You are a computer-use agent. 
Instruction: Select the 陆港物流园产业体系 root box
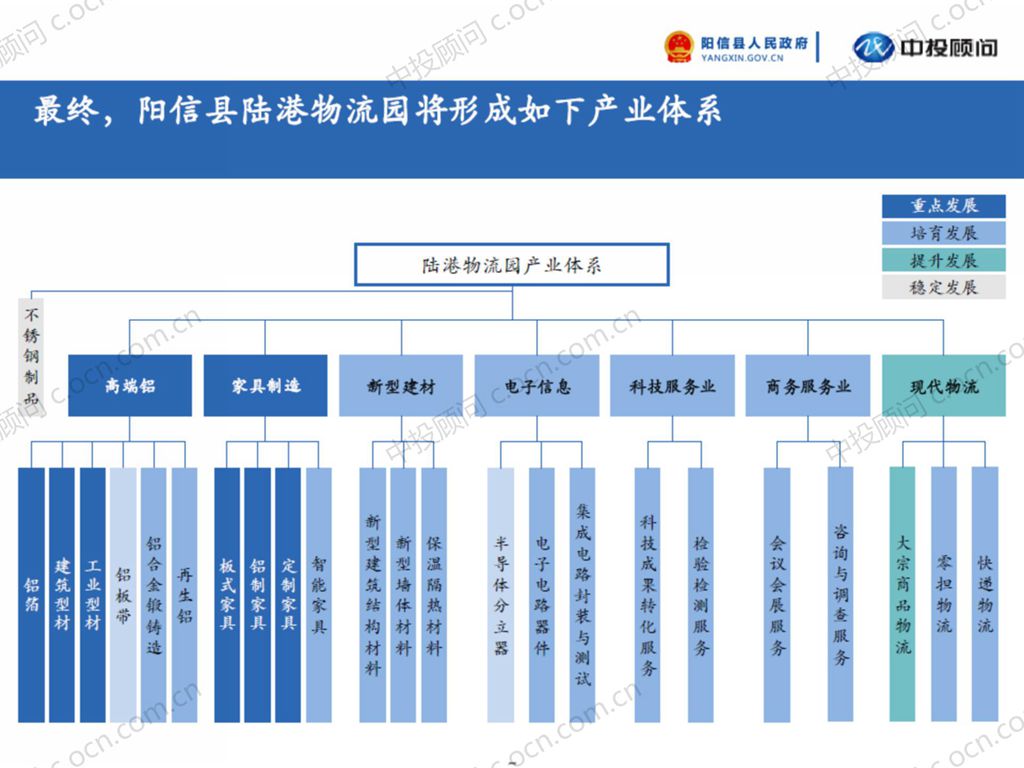coord(511,266)
